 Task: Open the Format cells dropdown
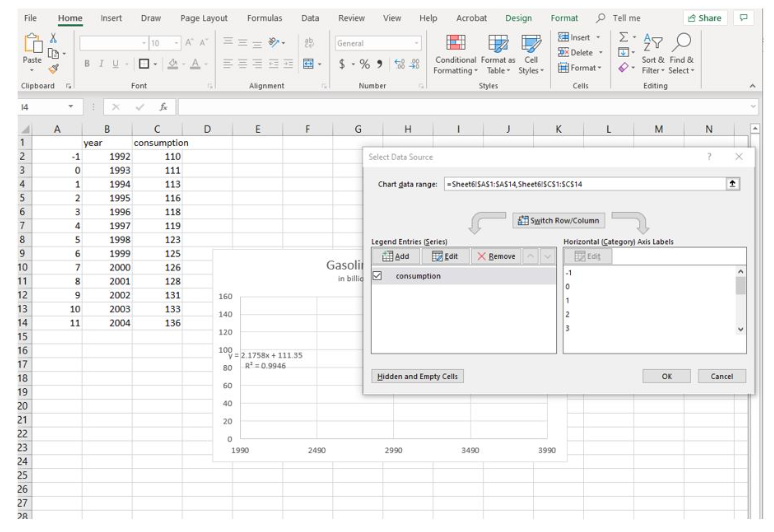pyautogui.click(x=580, y=68)
